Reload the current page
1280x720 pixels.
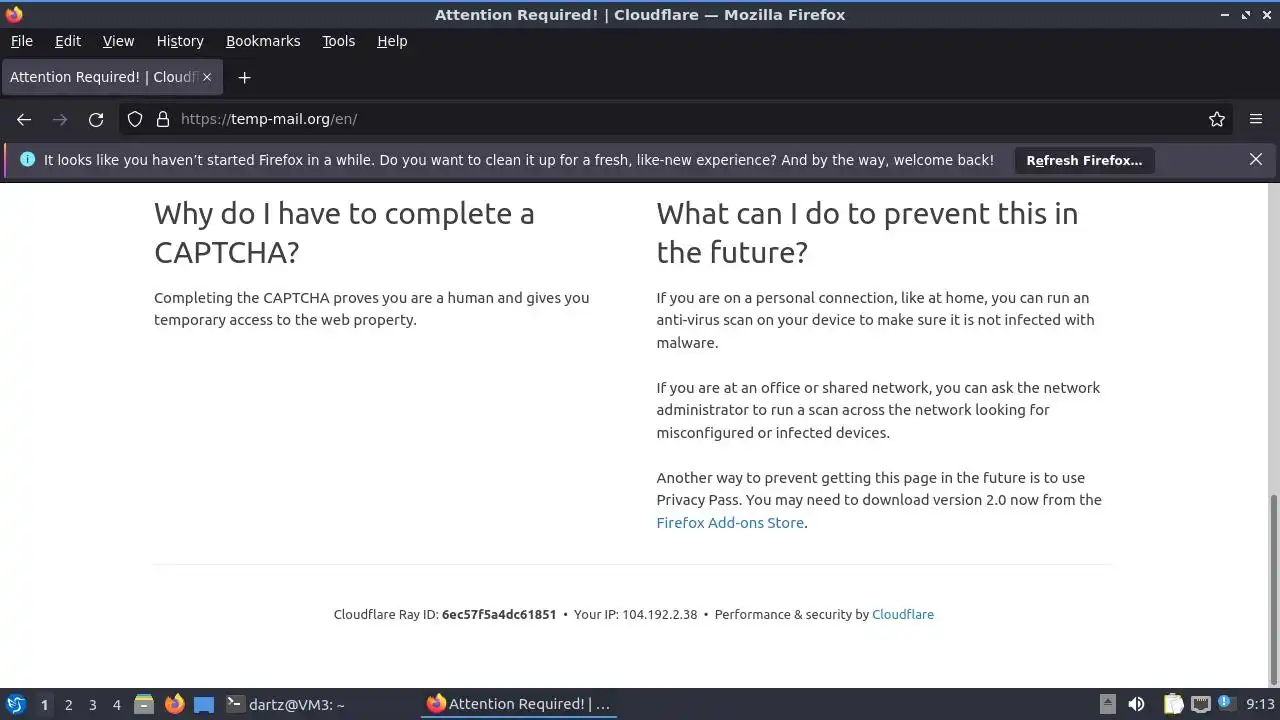pyautogui.click(x=96, y=119)
